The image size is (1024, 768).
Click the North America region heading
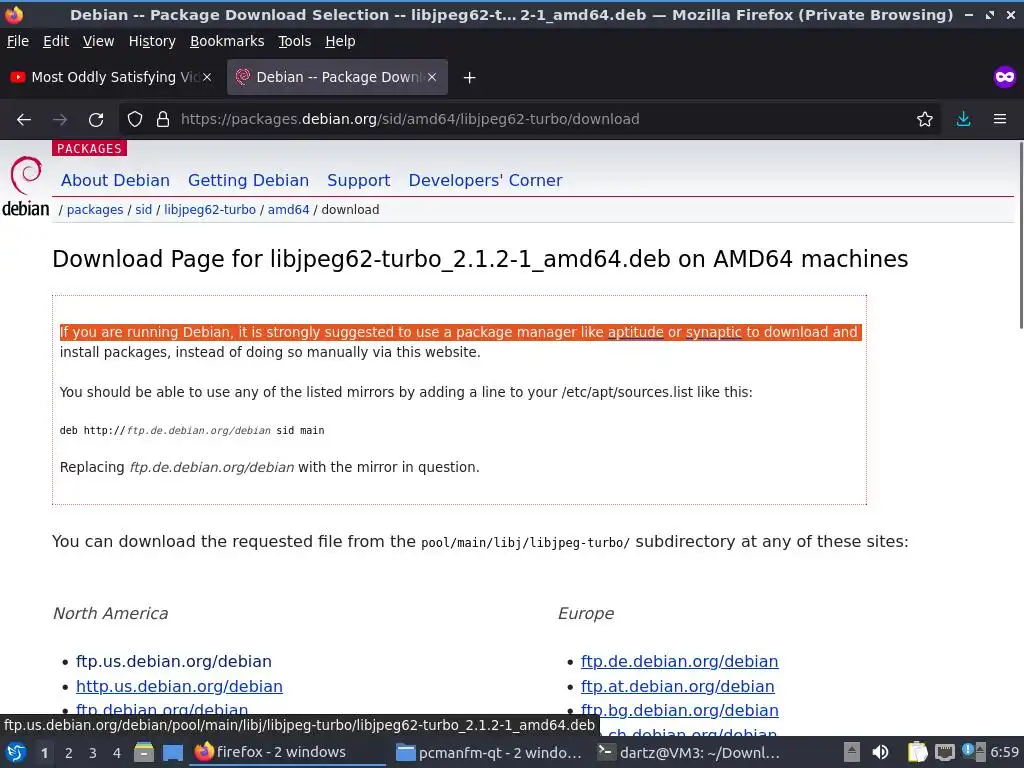[x=110, y=613]
